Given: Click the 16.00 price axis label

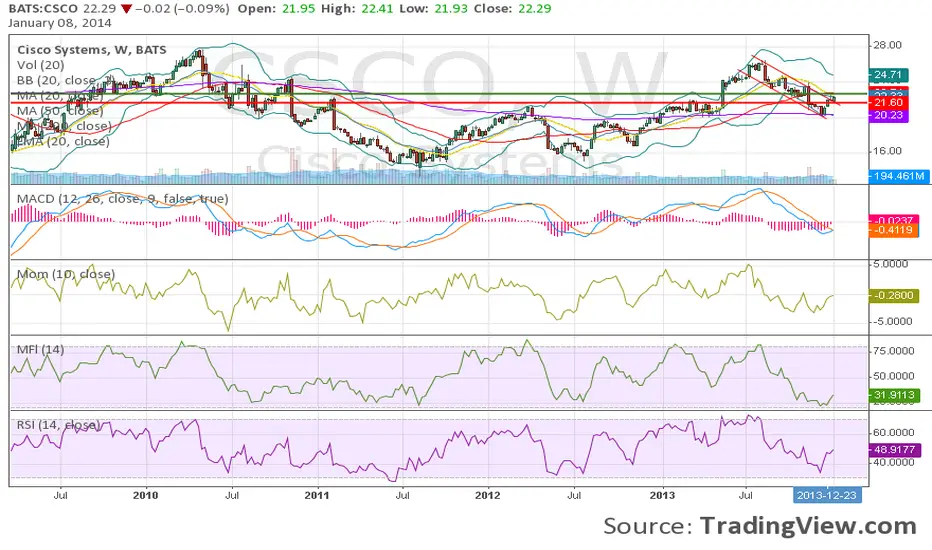Looking at the screenshot, I should pos(887,151).
